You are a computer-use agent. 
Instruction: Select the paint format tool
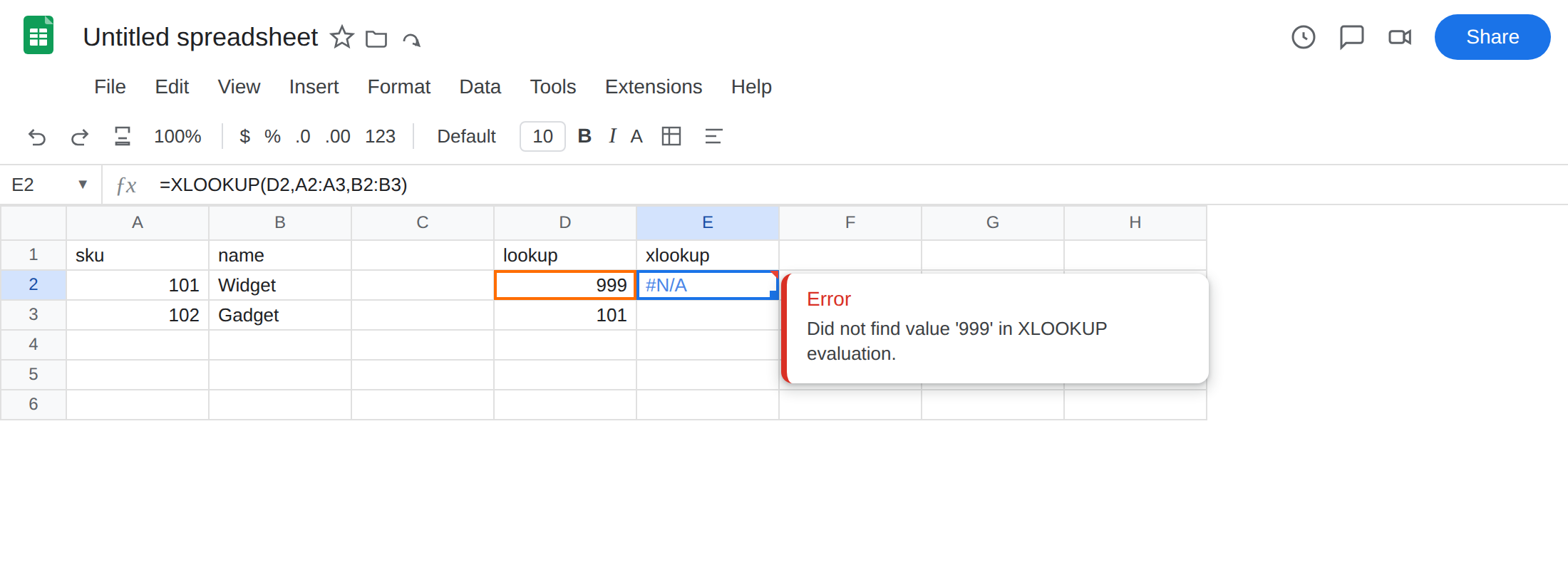click(x=123, y=136)
